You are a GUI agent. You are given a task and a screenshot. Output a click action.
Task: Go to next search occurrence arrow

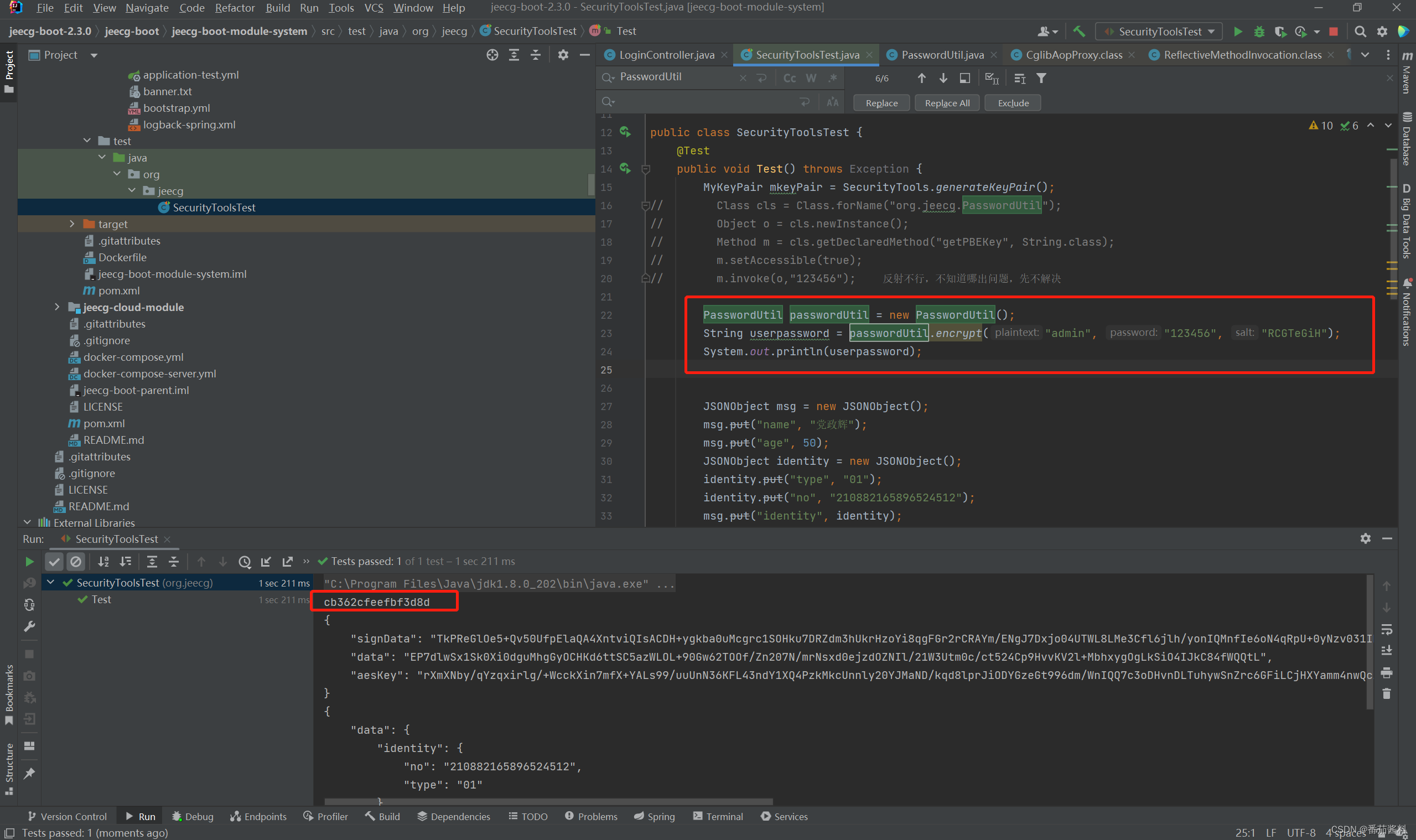click(x=943, y=78)
